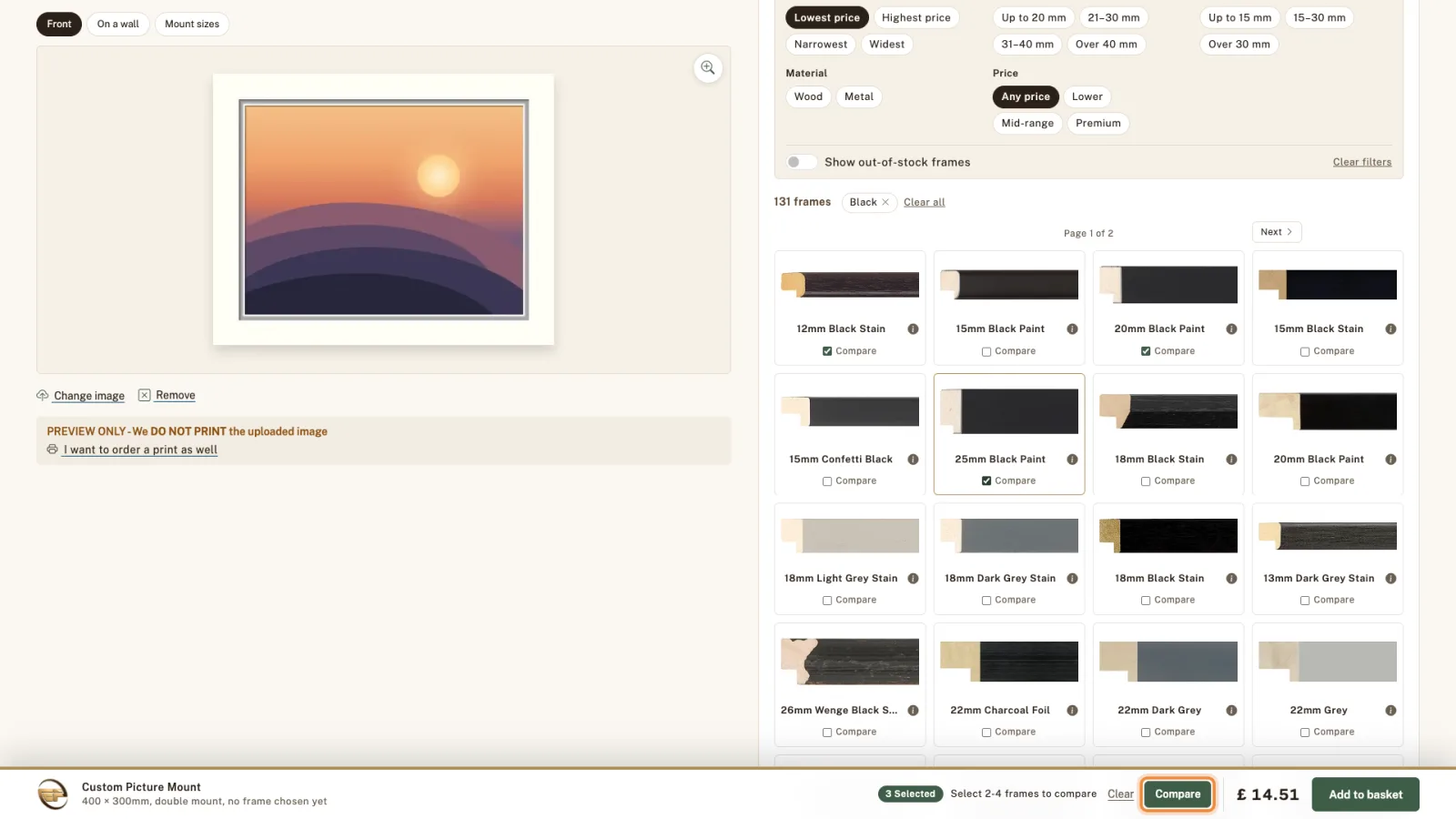Go to Next page of frames
This screenshot has height=819, width=1456.
coord(1277,232)
